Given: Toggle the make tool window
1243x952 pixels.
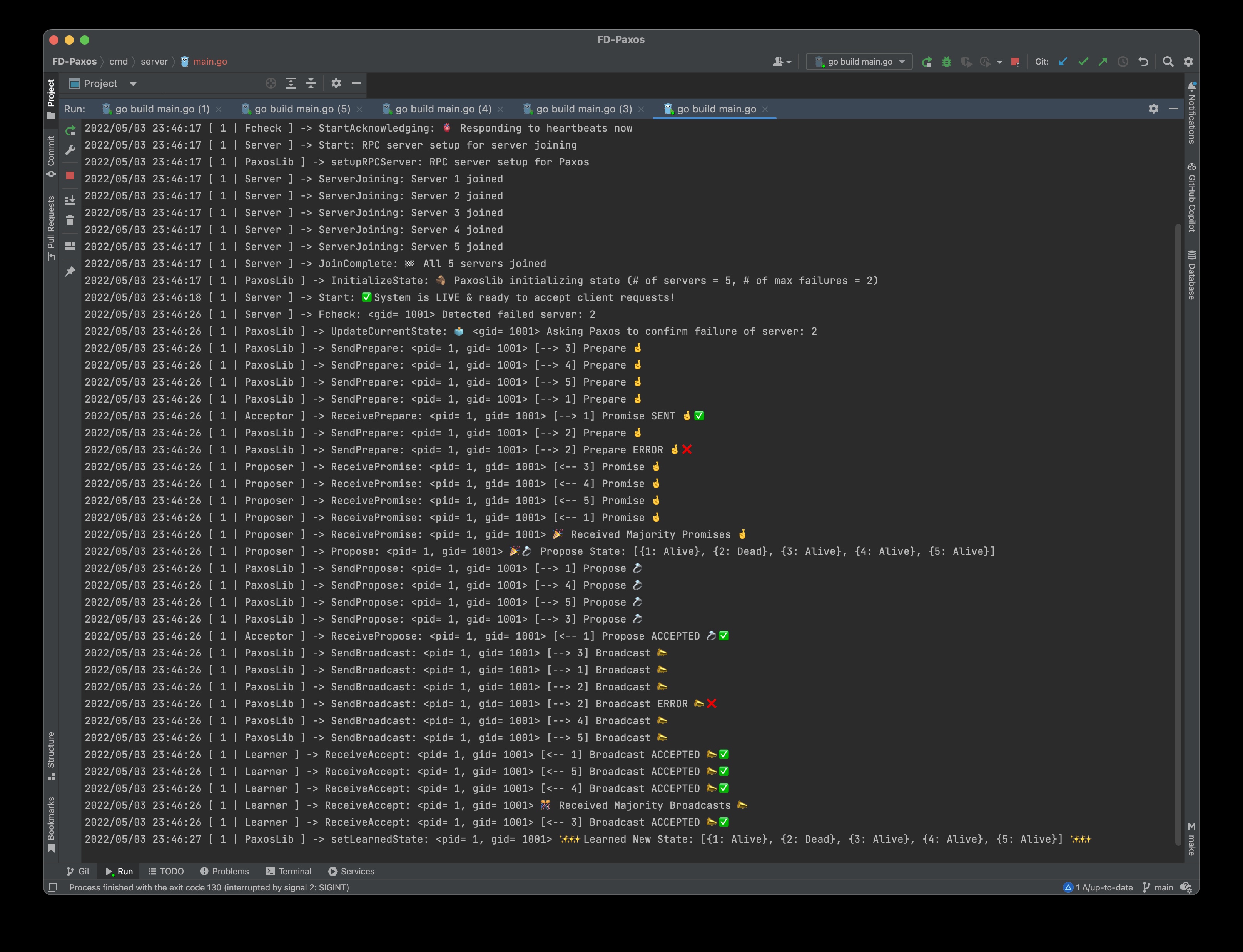Looking at the screenshot, I should click(1192, 839).
